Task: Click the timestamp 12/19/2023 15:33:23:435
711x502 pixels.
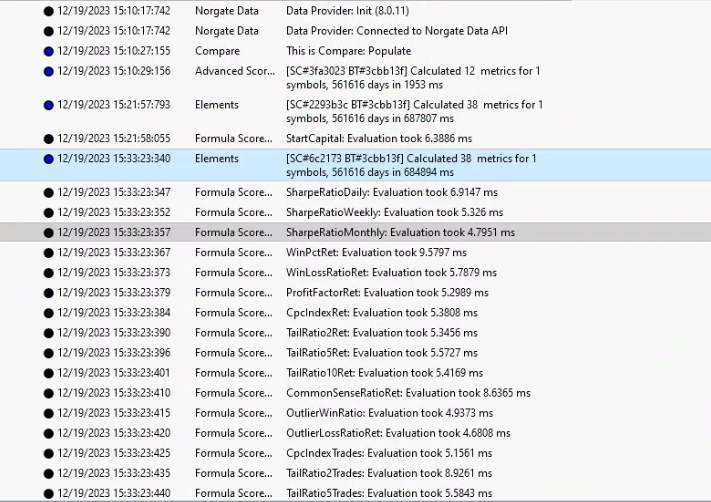Action: pos(113,473)
